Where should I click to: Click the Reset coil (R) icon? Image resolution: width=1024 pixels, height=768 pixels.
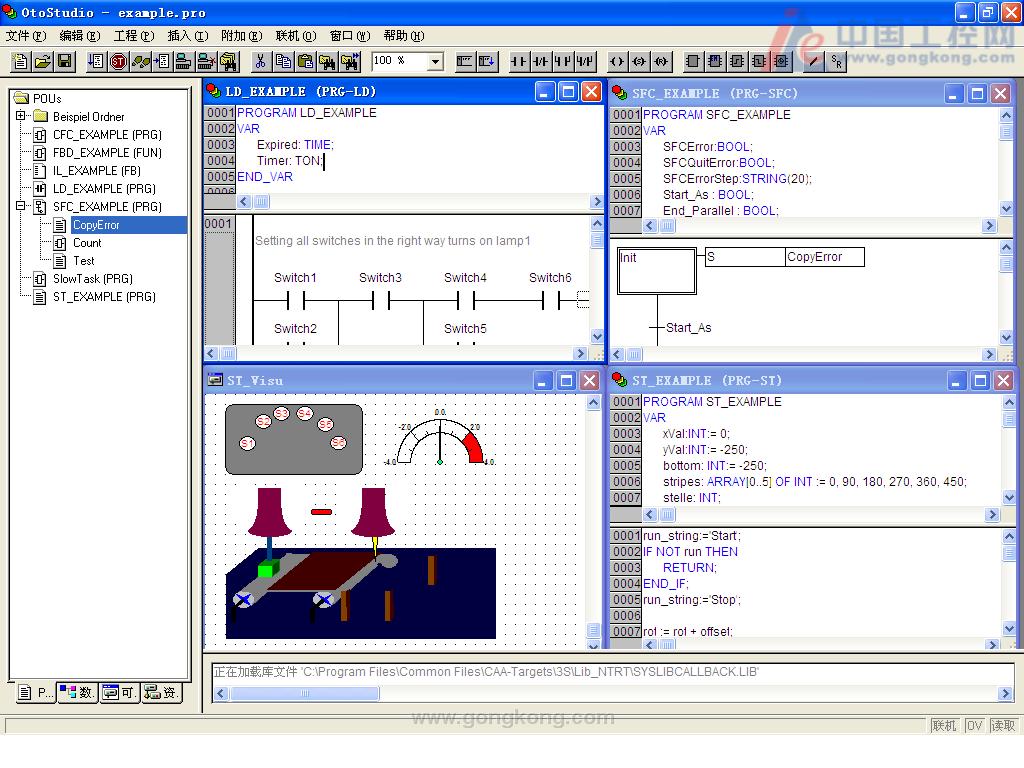click(662, 62)
